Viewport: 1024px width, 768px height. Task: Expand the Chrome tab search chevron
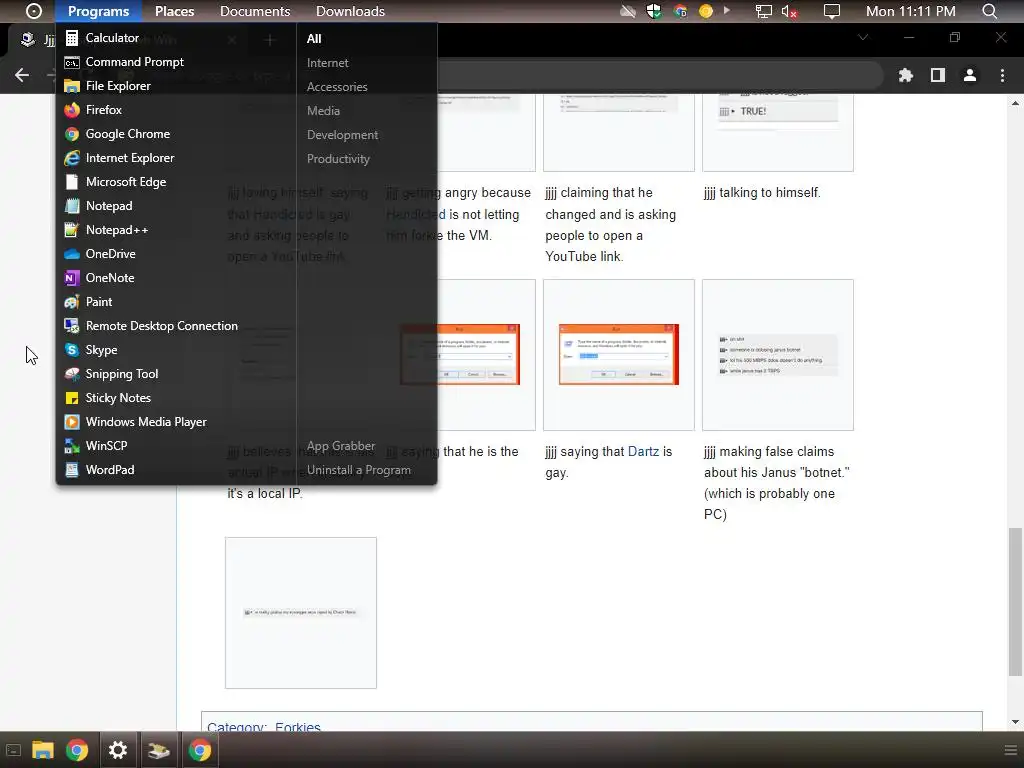(863, 37)
